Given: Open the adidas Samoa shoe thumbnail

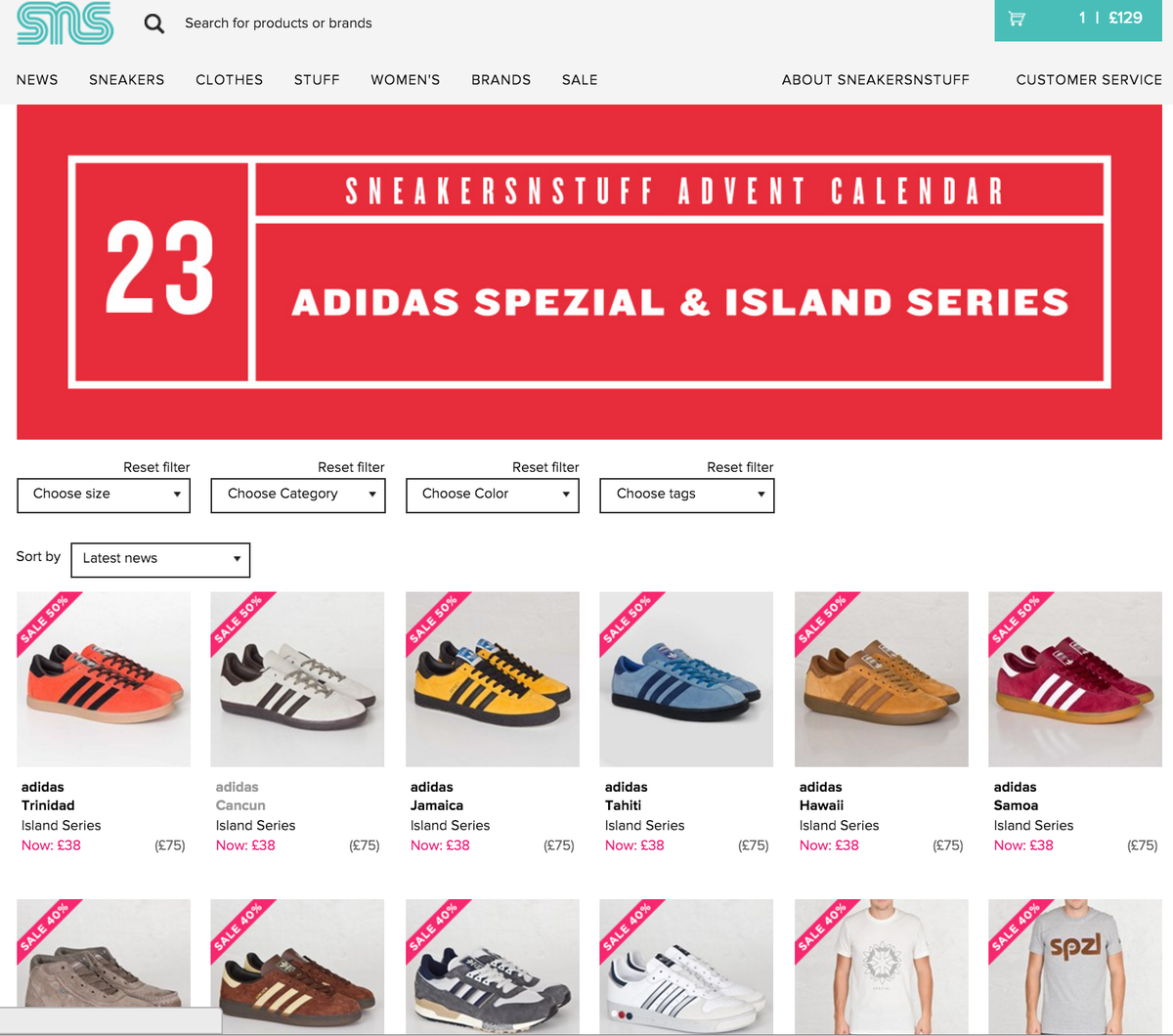Looking at the screenshot, I should pos(1075,679).
